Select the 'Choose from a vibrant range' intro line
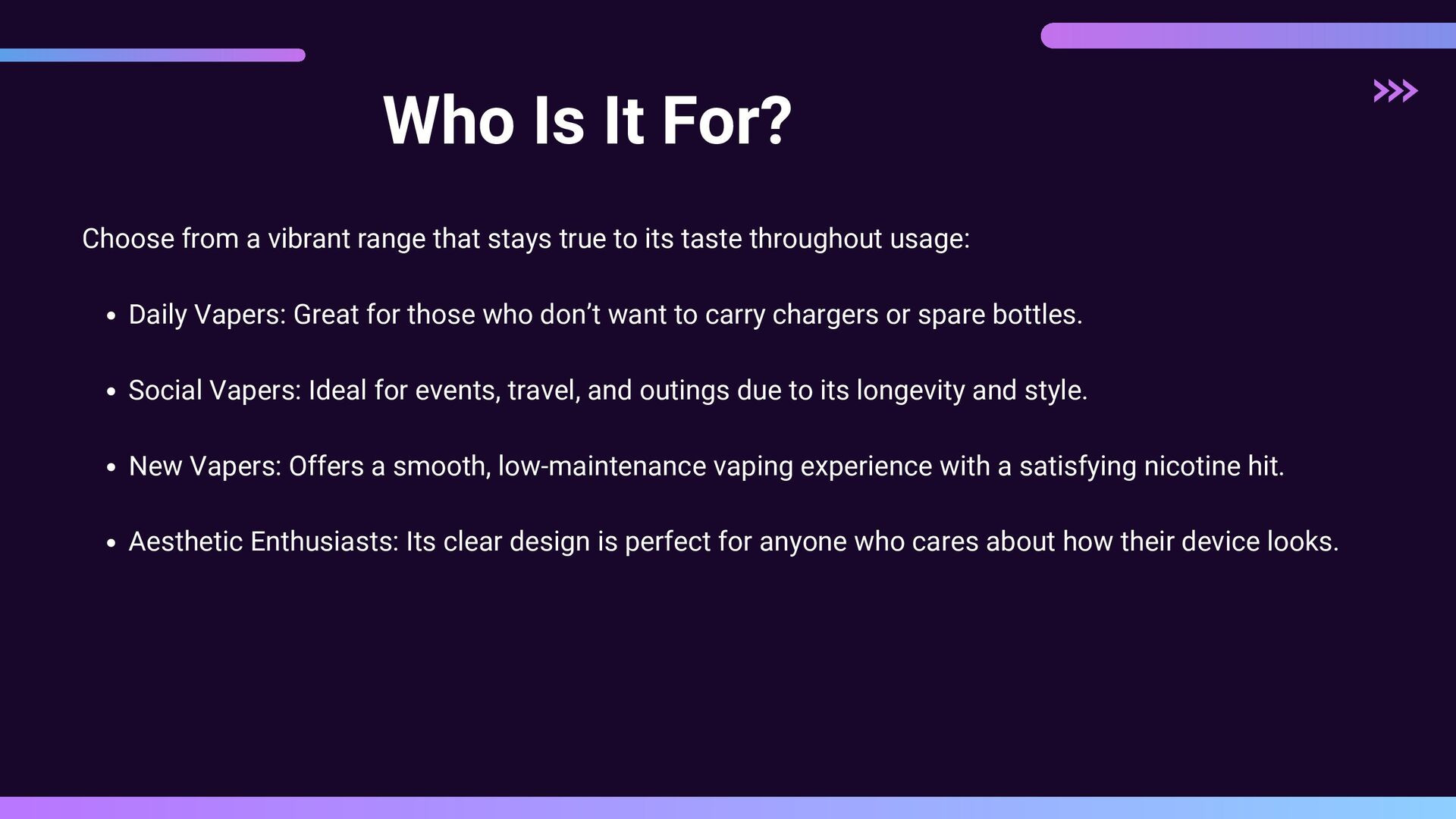The height and width of the screenshot is (819, 1456). pos(526,239)
